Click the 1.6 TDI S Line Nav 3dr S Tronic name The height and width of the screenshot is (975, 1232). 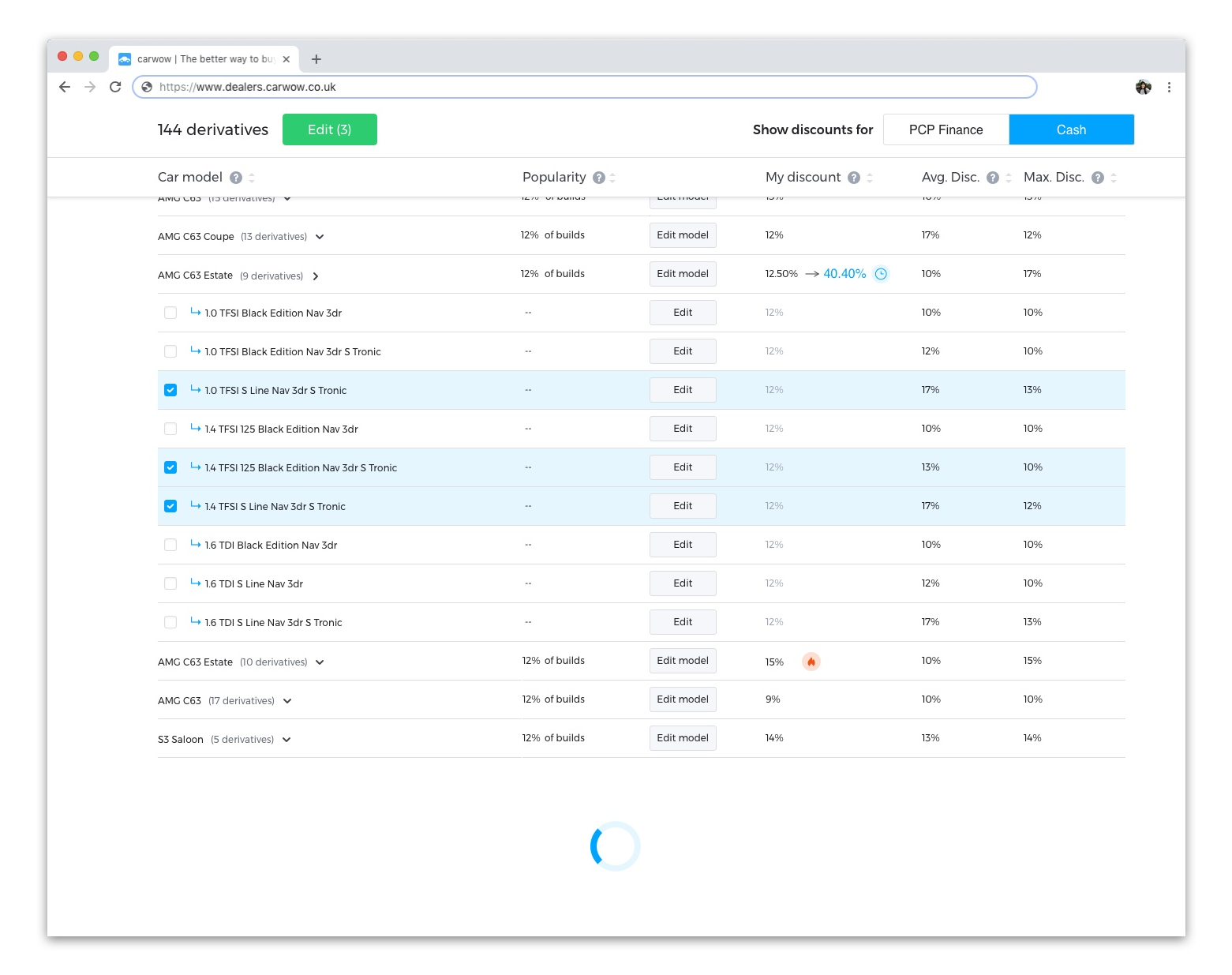[273, 623]
